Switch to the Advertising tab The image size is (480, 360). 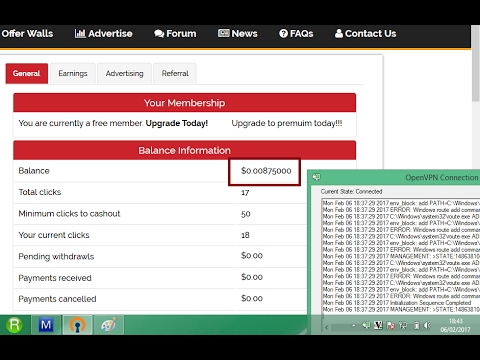(124, 73)
